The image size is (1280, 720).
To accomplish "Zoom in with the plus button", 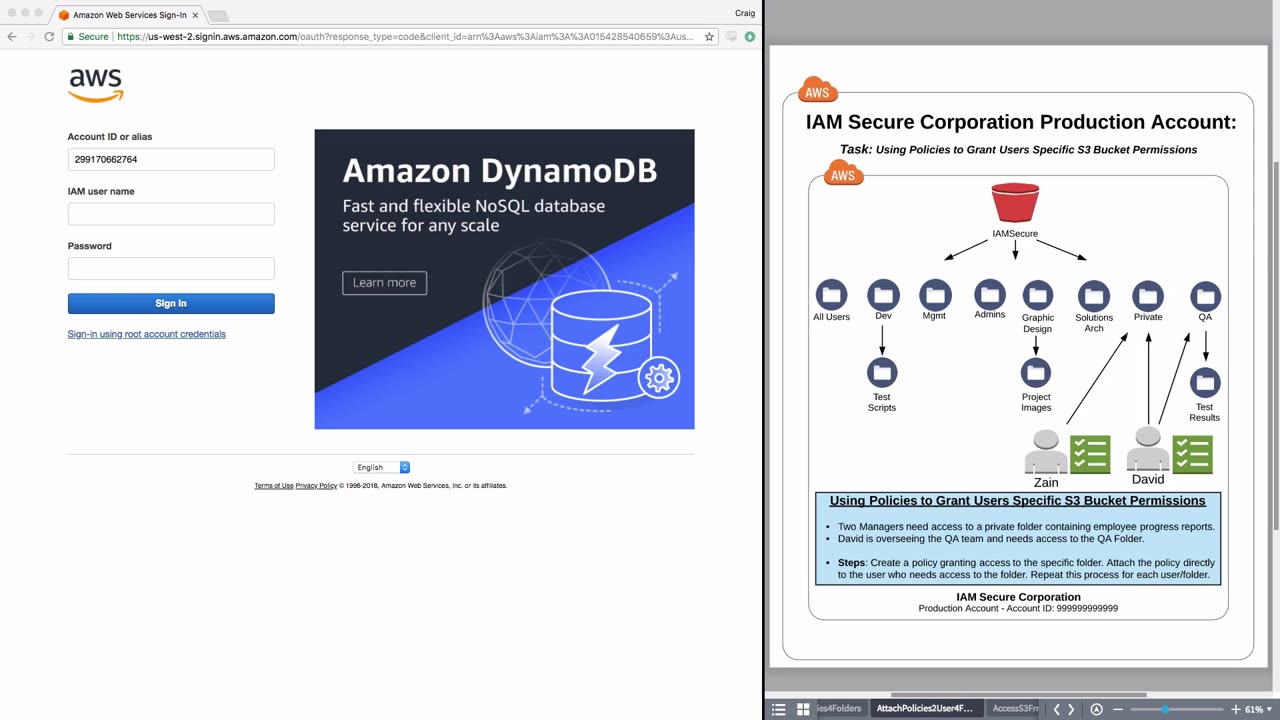I will 1235,709.
